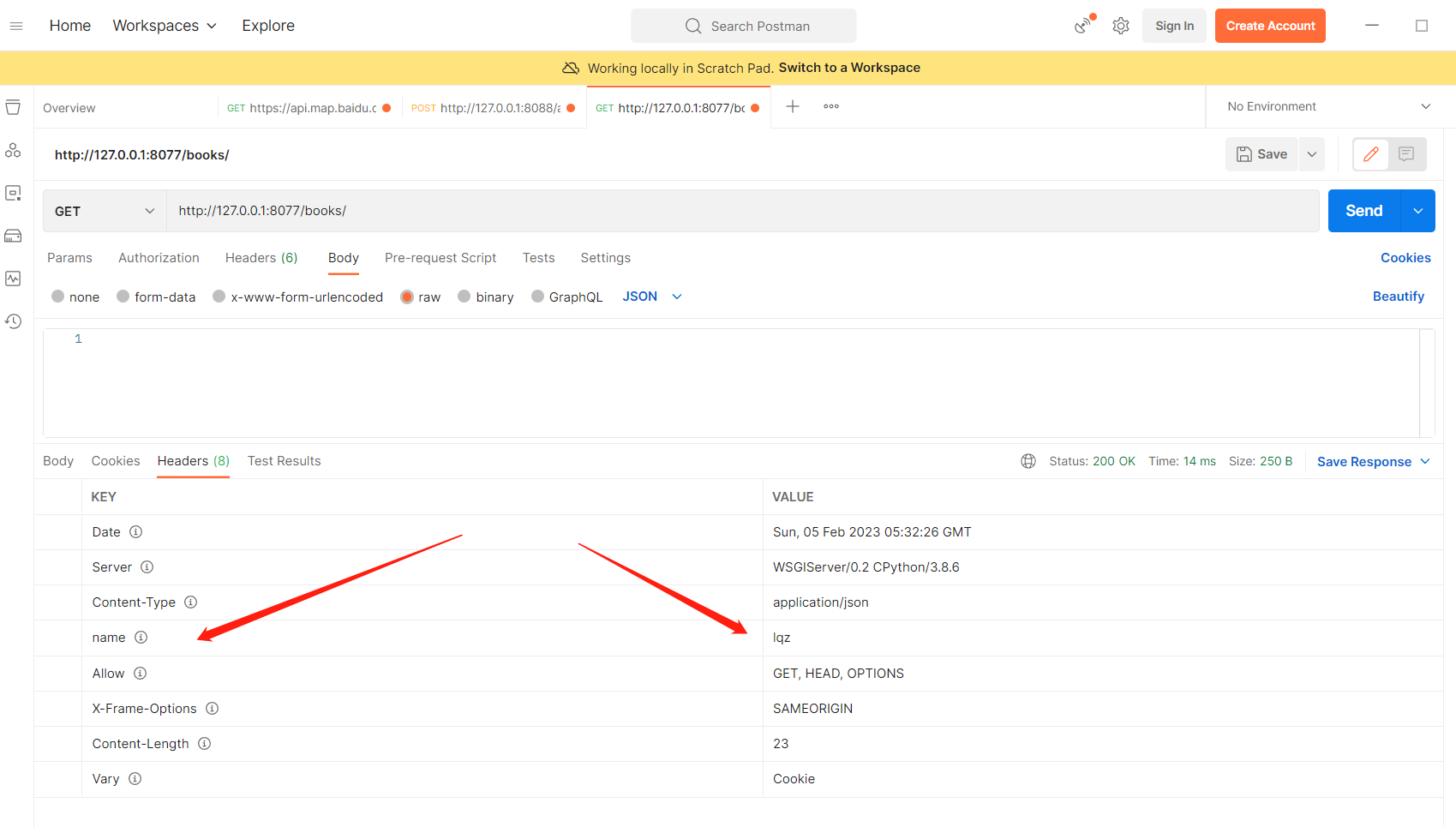This screenshot has width=1456, height=827.
Task: Go to Home in top navigation
Action: click(x=70, y=26)
